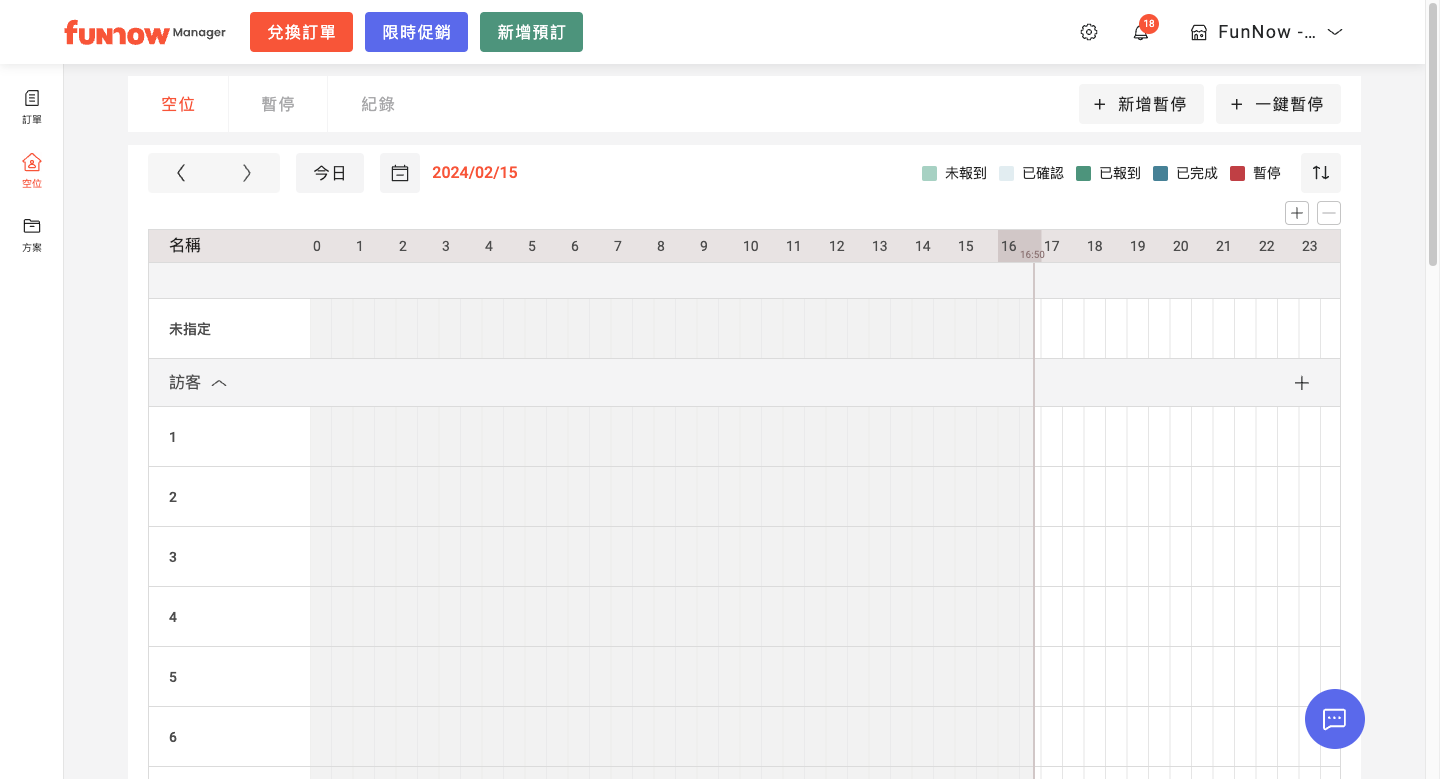Click the page vertical scrollbar
Viewport: 1440px width, 779px height.
pyautogui.click(x=1433, y=135)
